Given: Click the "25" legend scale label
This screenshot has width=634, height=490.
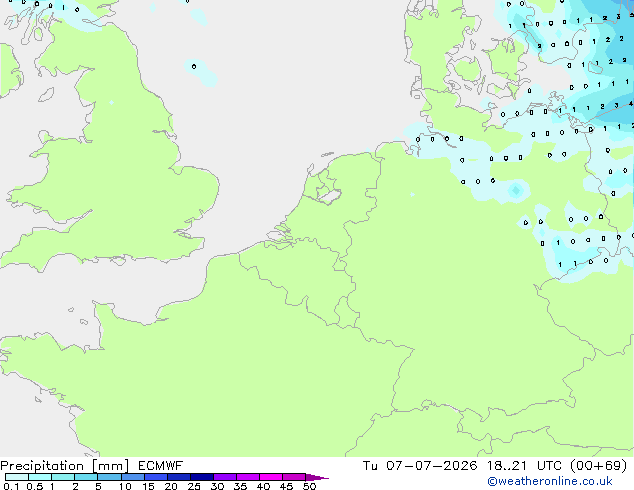Looking at the screenshot, I should pos(194,486).
